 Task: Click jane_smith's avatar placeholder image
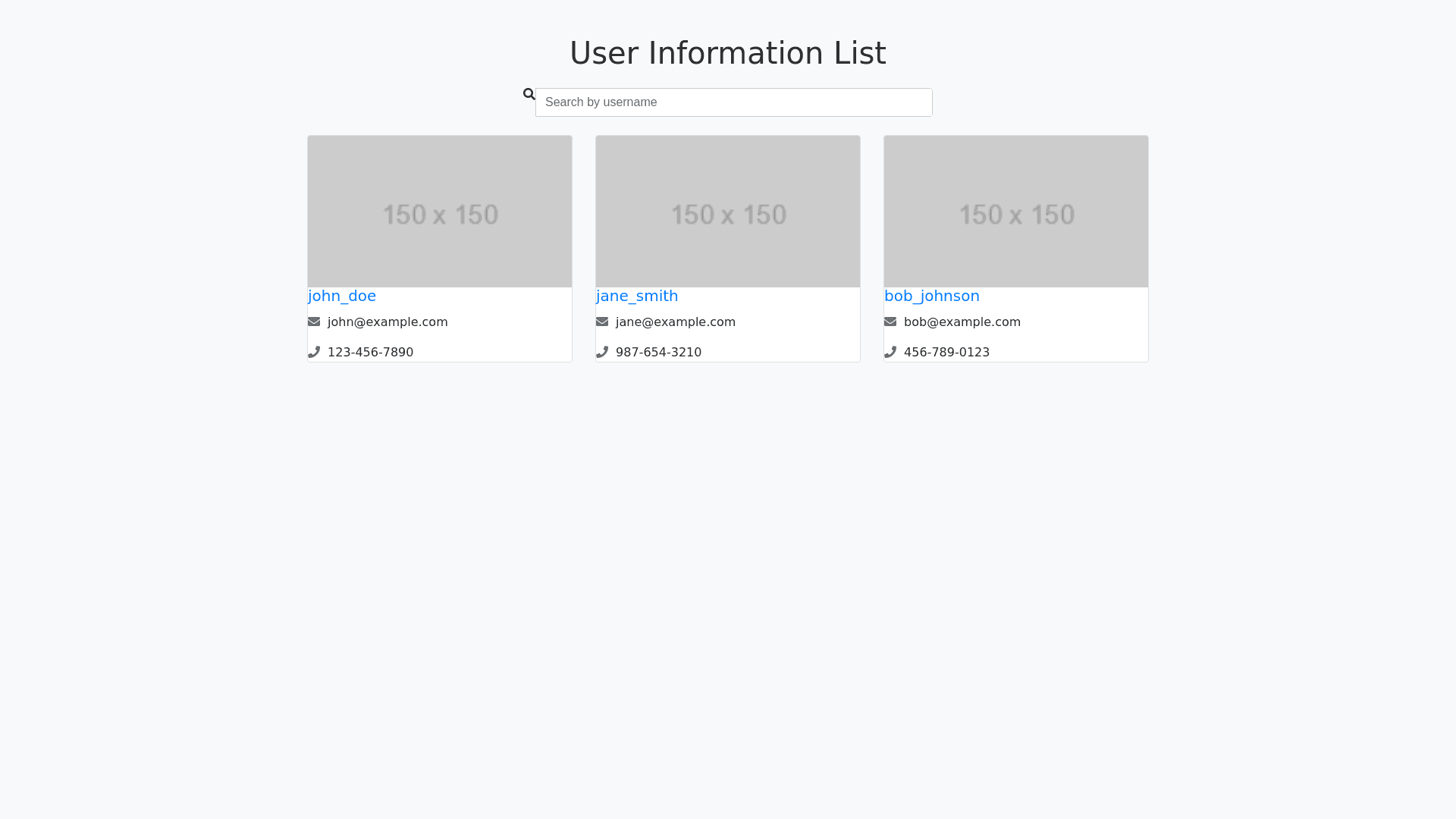point(728,212)
